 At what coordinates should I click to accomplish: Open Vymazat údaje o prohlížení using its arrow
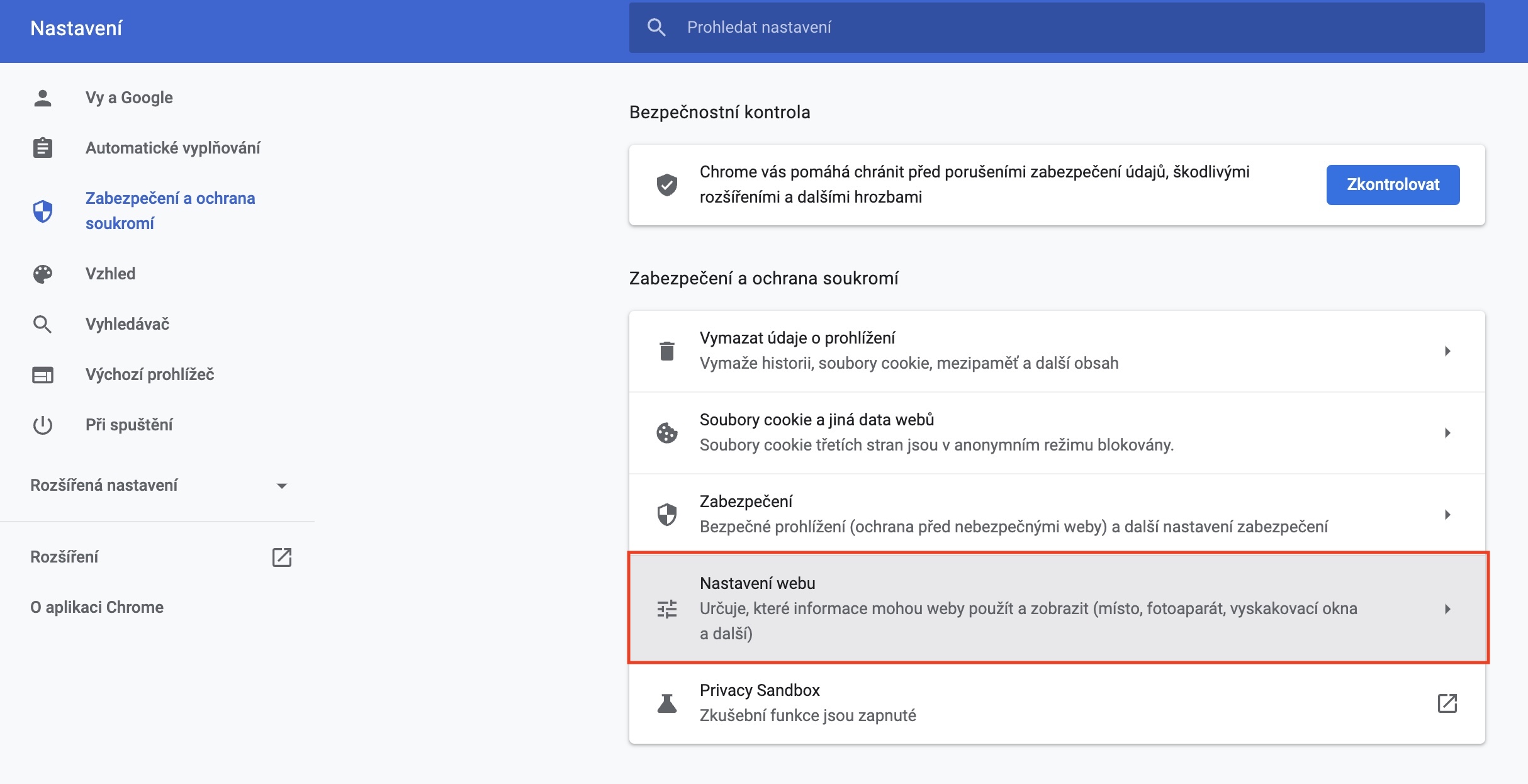point(1447,351)
